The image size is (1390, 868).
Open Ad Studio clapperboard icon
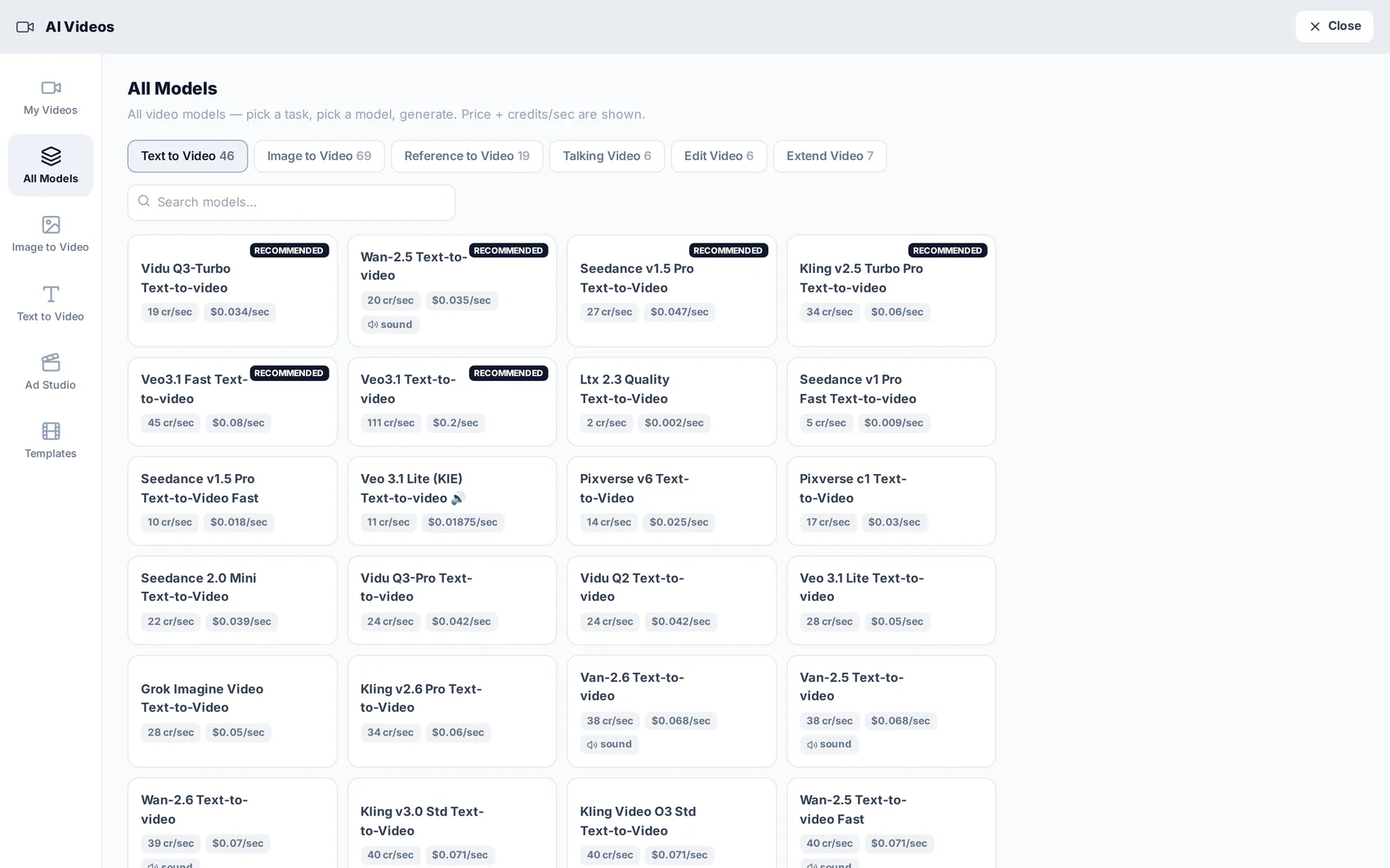(51, 362)
